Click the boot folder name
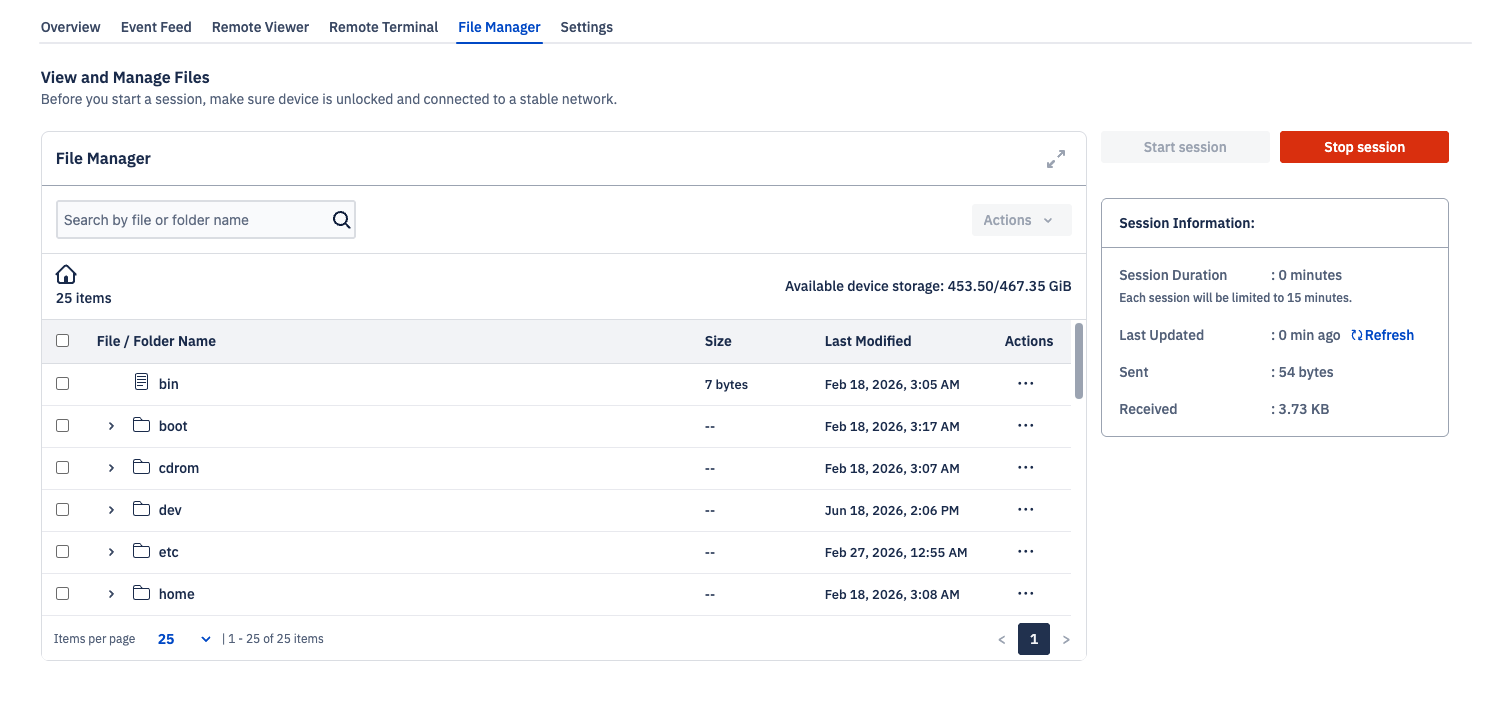1491x718 pixels. 173,426
